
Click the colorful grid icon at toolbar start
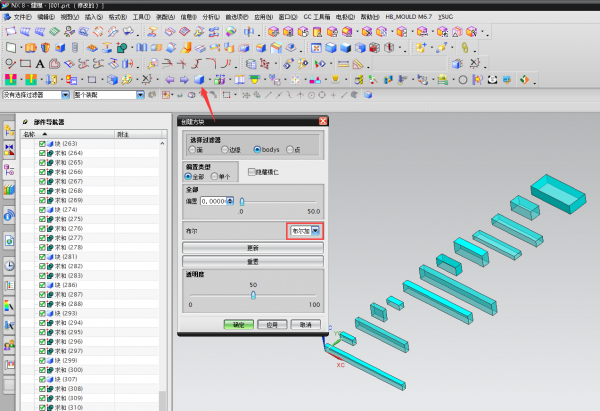point(10,79)
